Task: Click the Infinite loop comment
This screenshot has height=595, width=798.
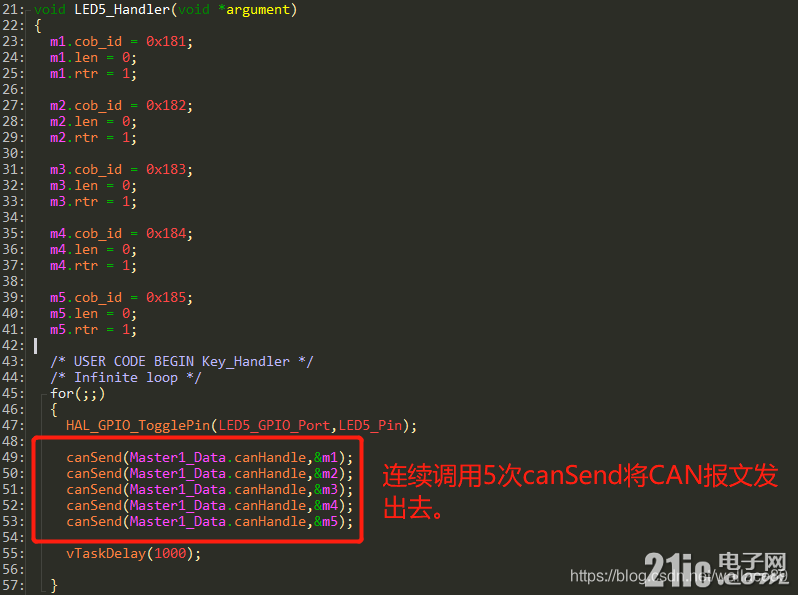Action: [x=126, y=378]
